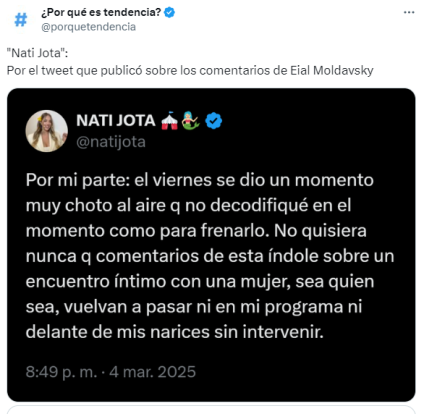Click the circus tent emoji
424x414 pixels.
pos(169,121)
